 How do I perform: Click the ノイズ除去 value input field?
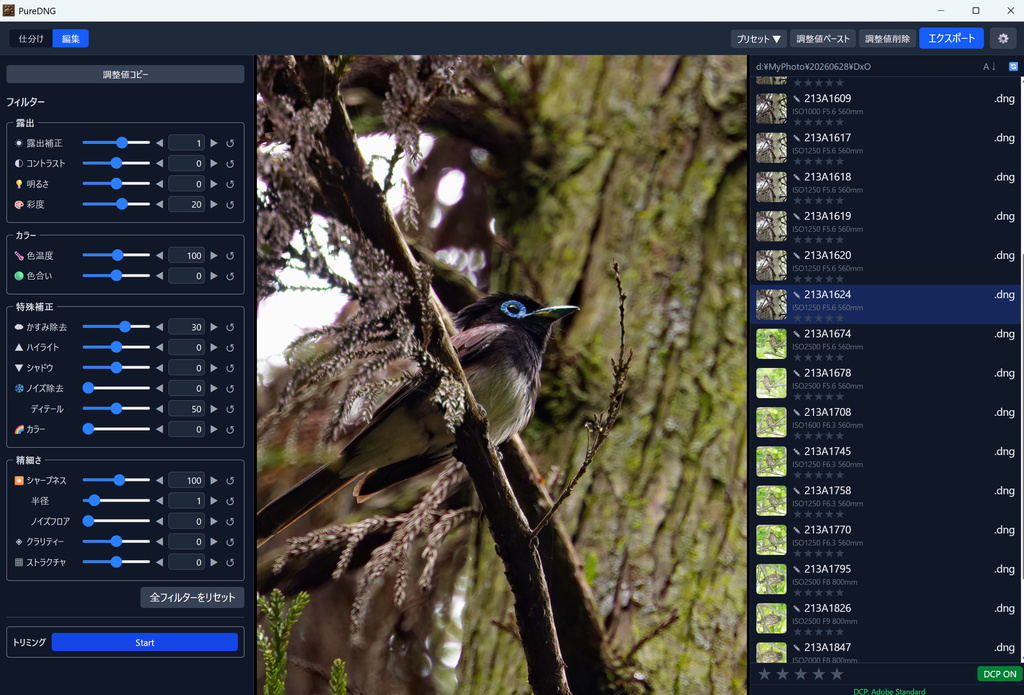(x=186, y=389)
